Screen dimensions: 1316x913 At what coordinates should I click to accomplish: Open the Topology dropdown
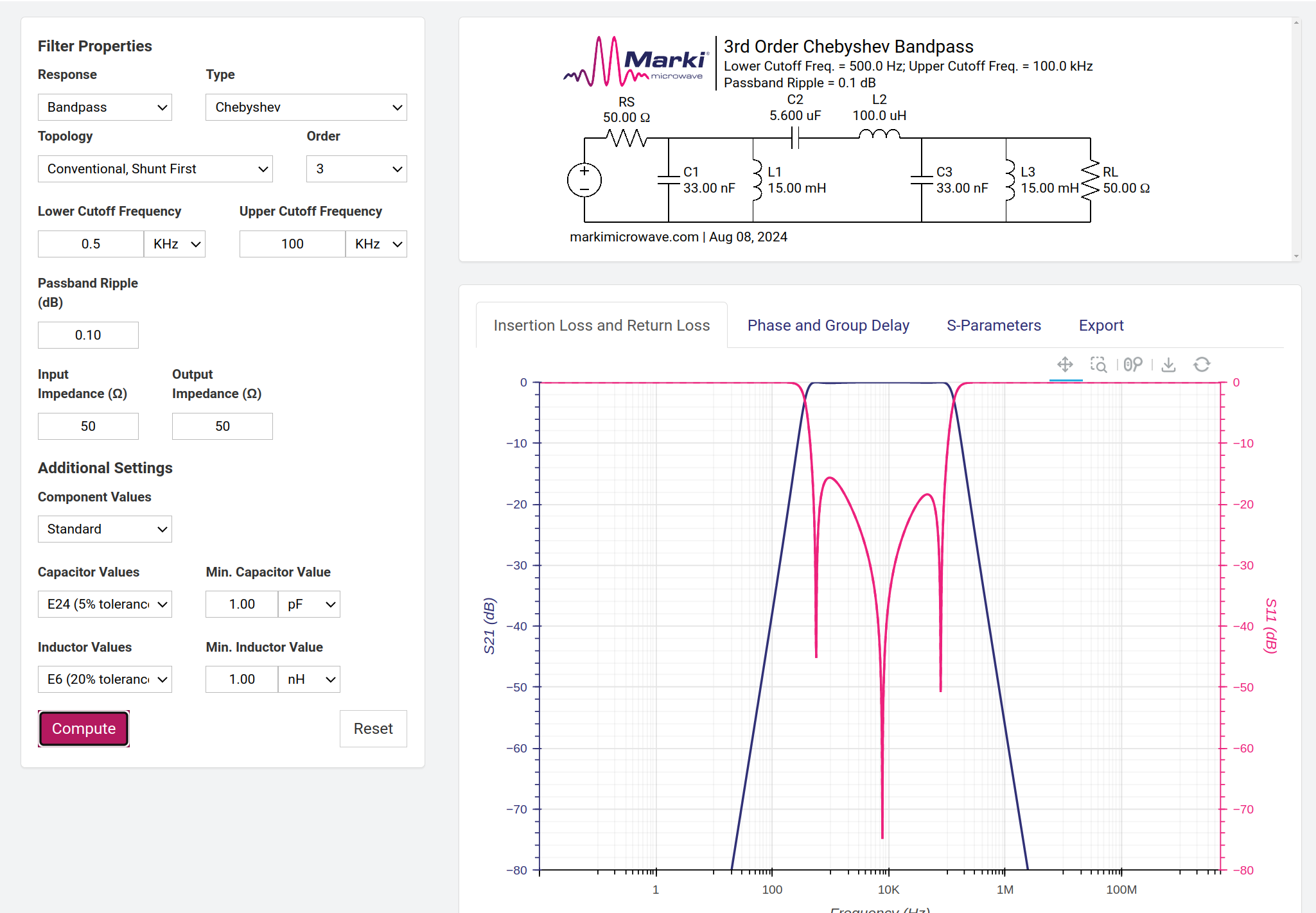coord(155,169)
